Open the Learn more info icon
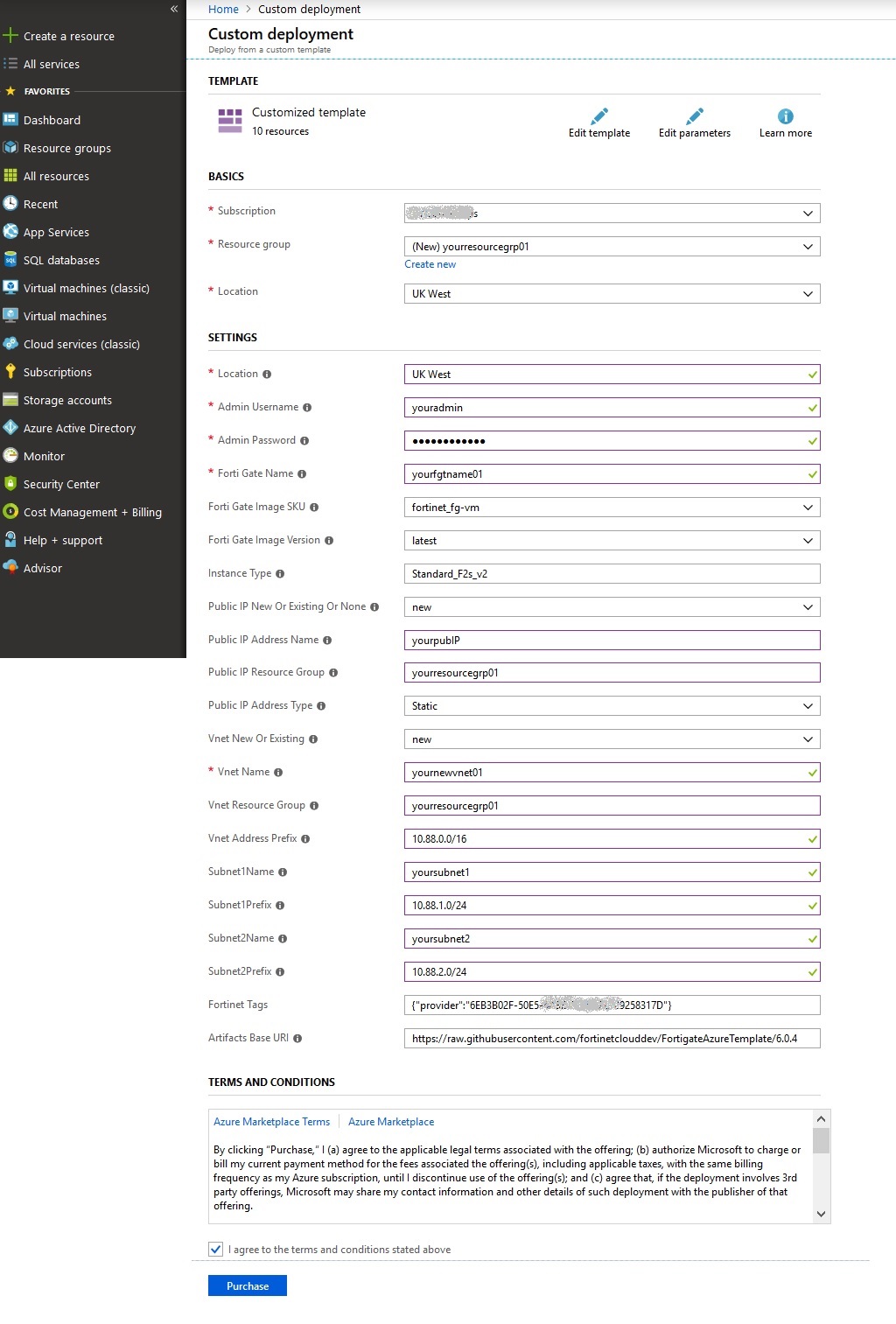Image resolution: width=896 pixels, height=1324 pixels. coord(786,116)
